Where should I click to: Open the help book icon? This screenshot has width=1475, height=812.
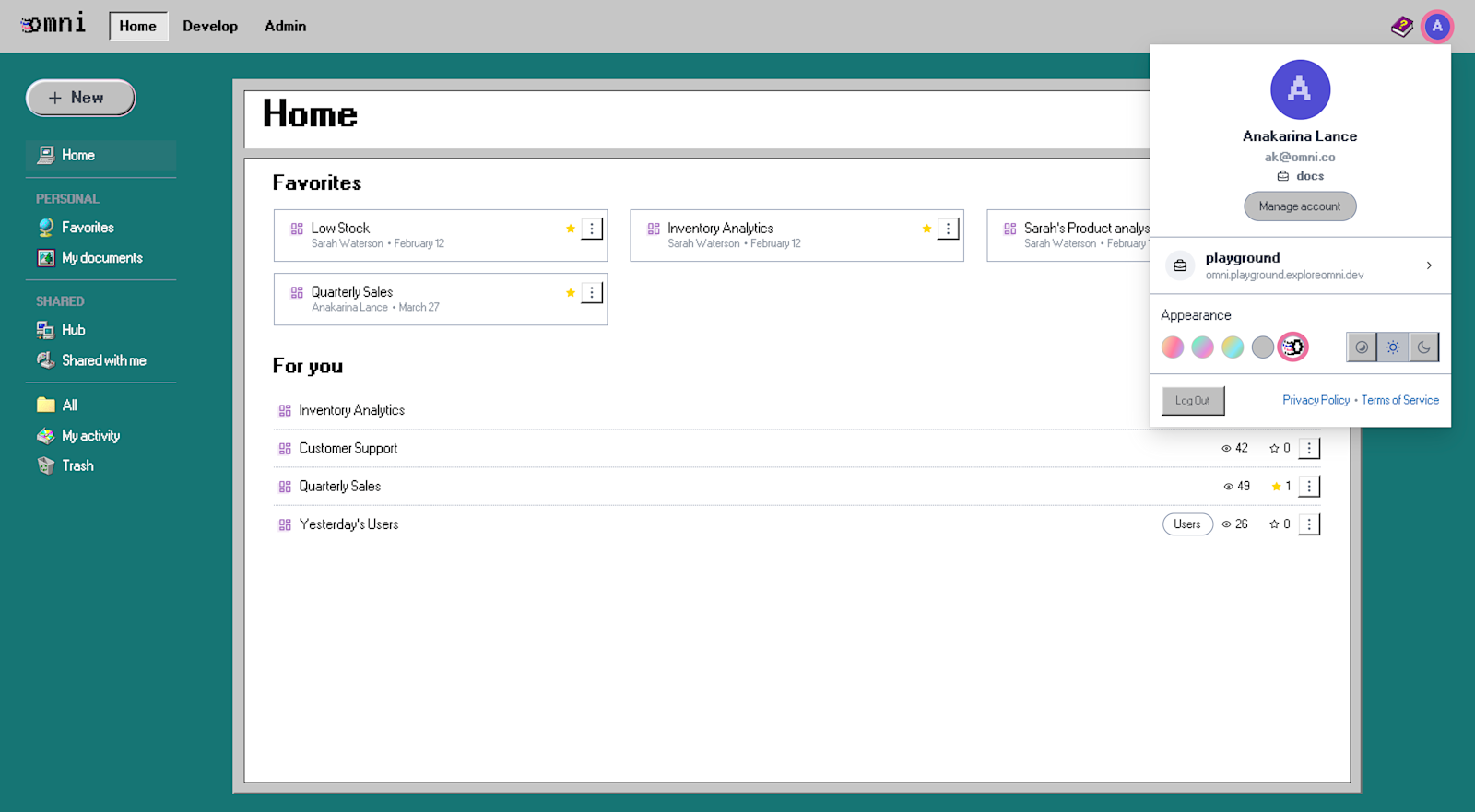pyautogui.click(x=1401, y=27)
